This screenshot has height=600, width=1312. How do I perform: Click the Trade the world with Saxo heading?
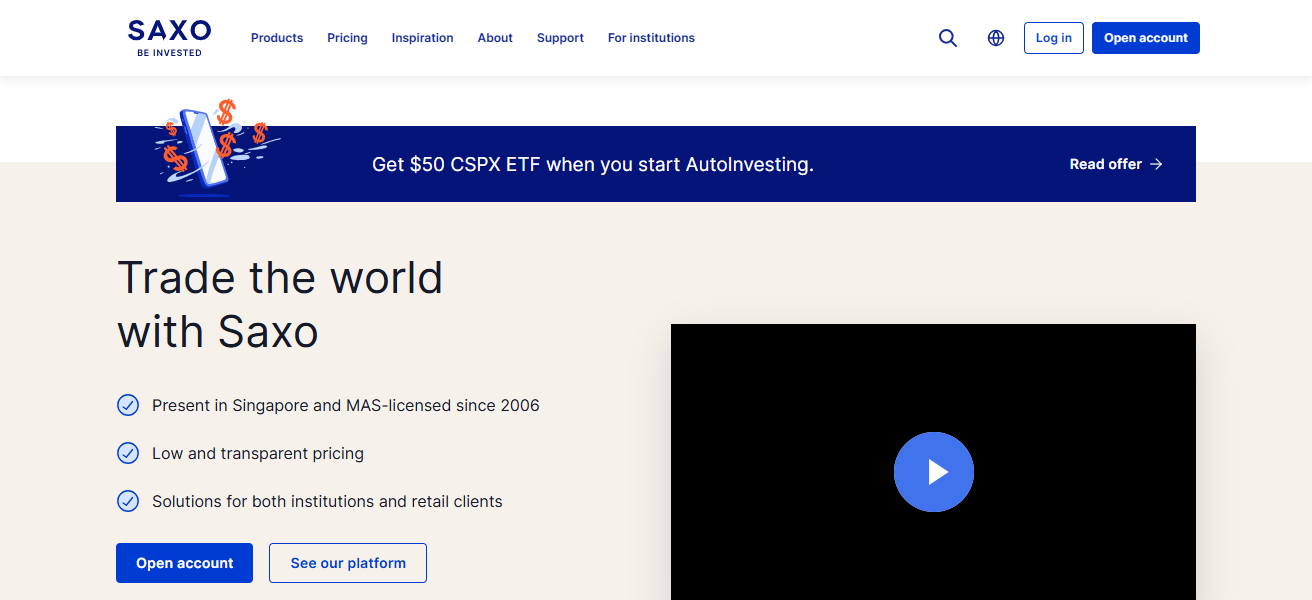[280, 304]
